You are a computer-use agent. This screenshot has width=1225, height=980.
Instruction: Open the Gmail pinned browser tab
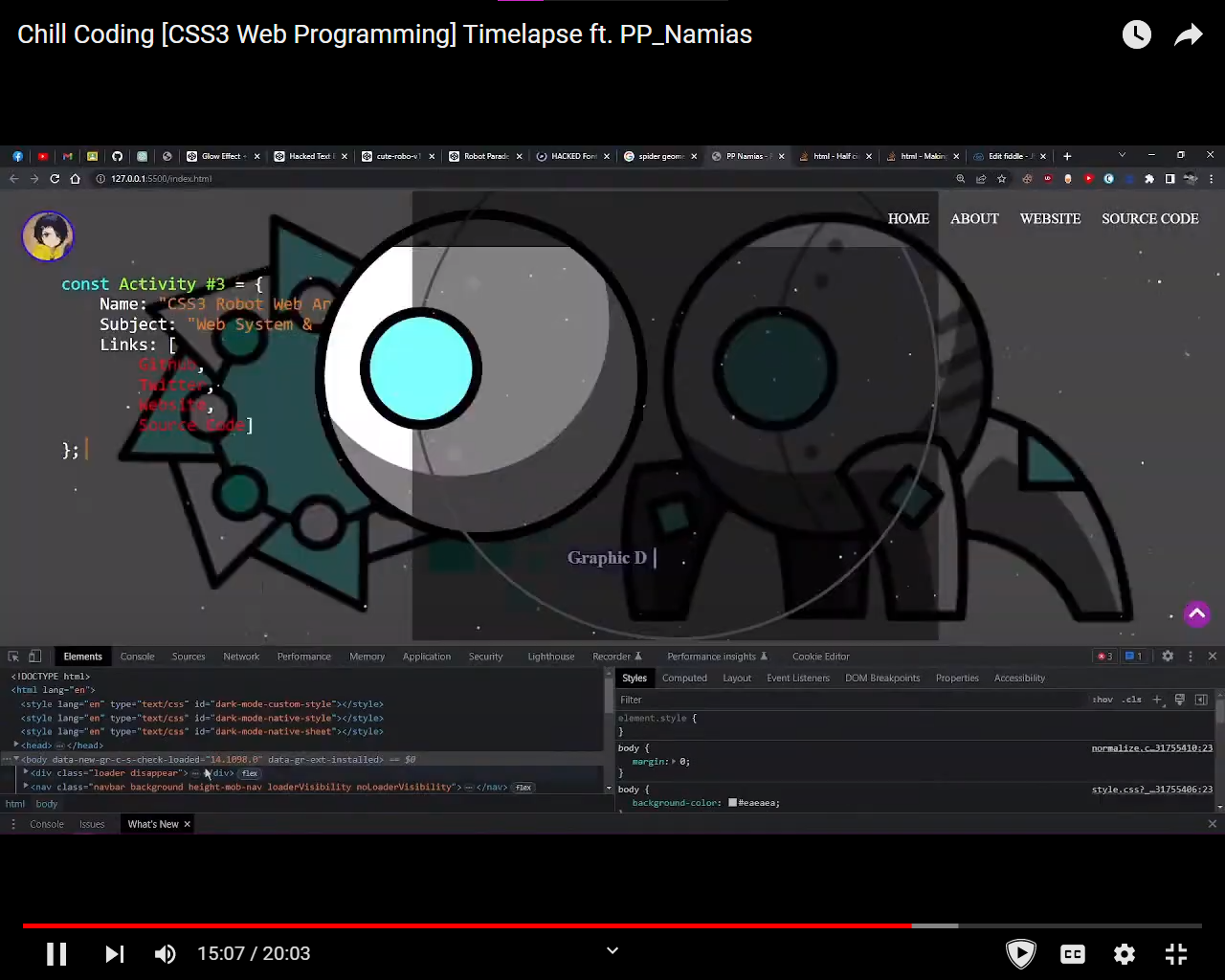(67, 156)
